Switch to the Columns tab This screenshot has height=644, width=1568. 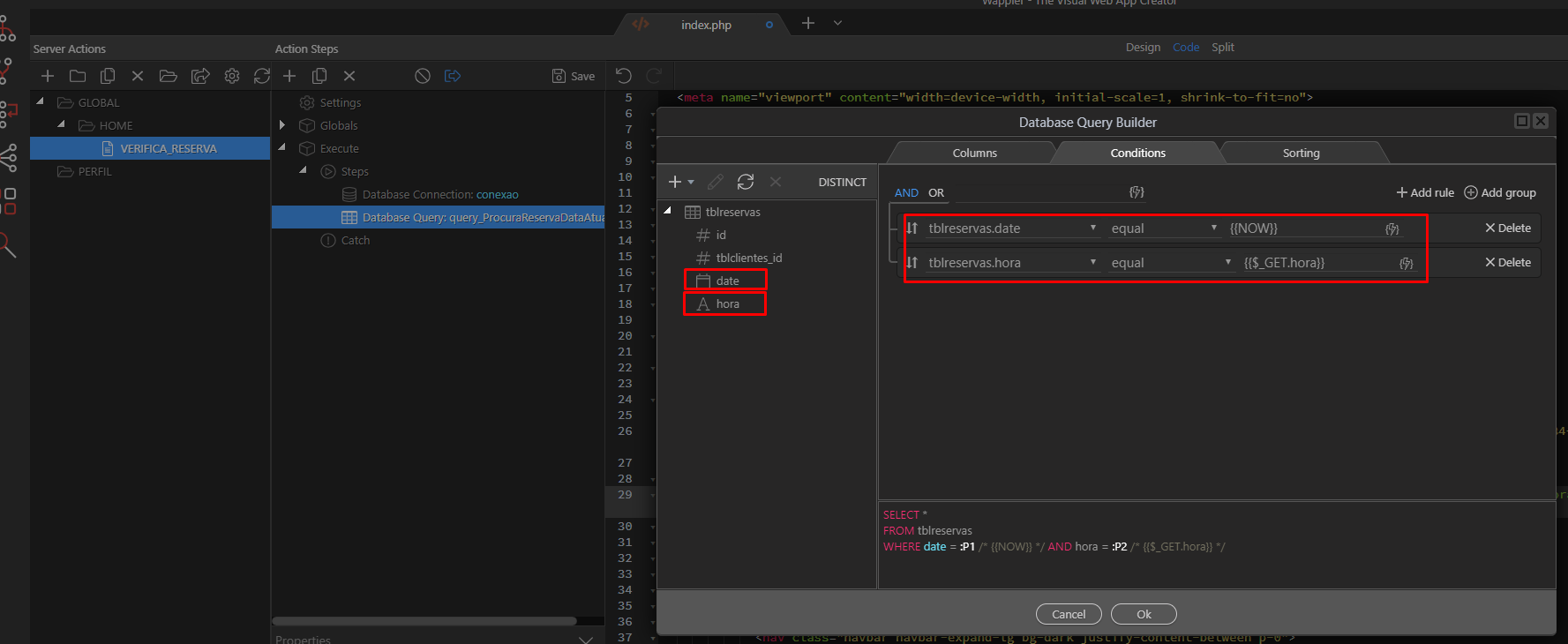(x=974, y=153)
